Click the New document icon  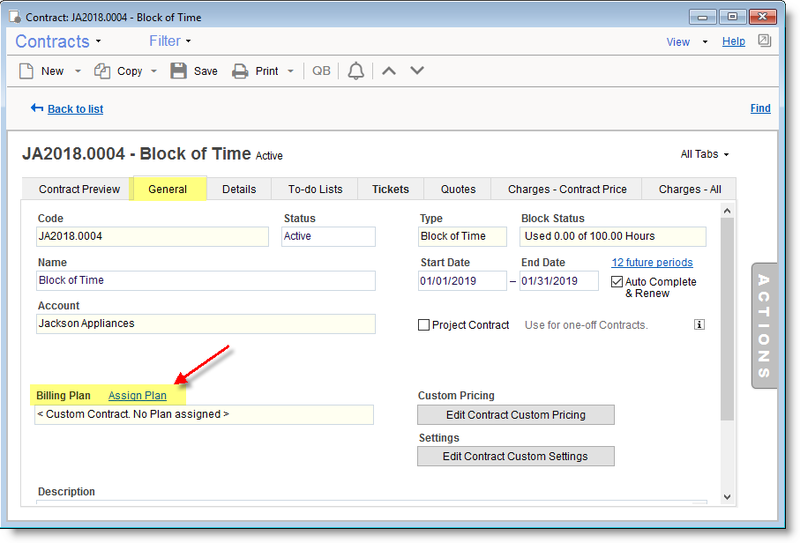[x=28, y=71]
